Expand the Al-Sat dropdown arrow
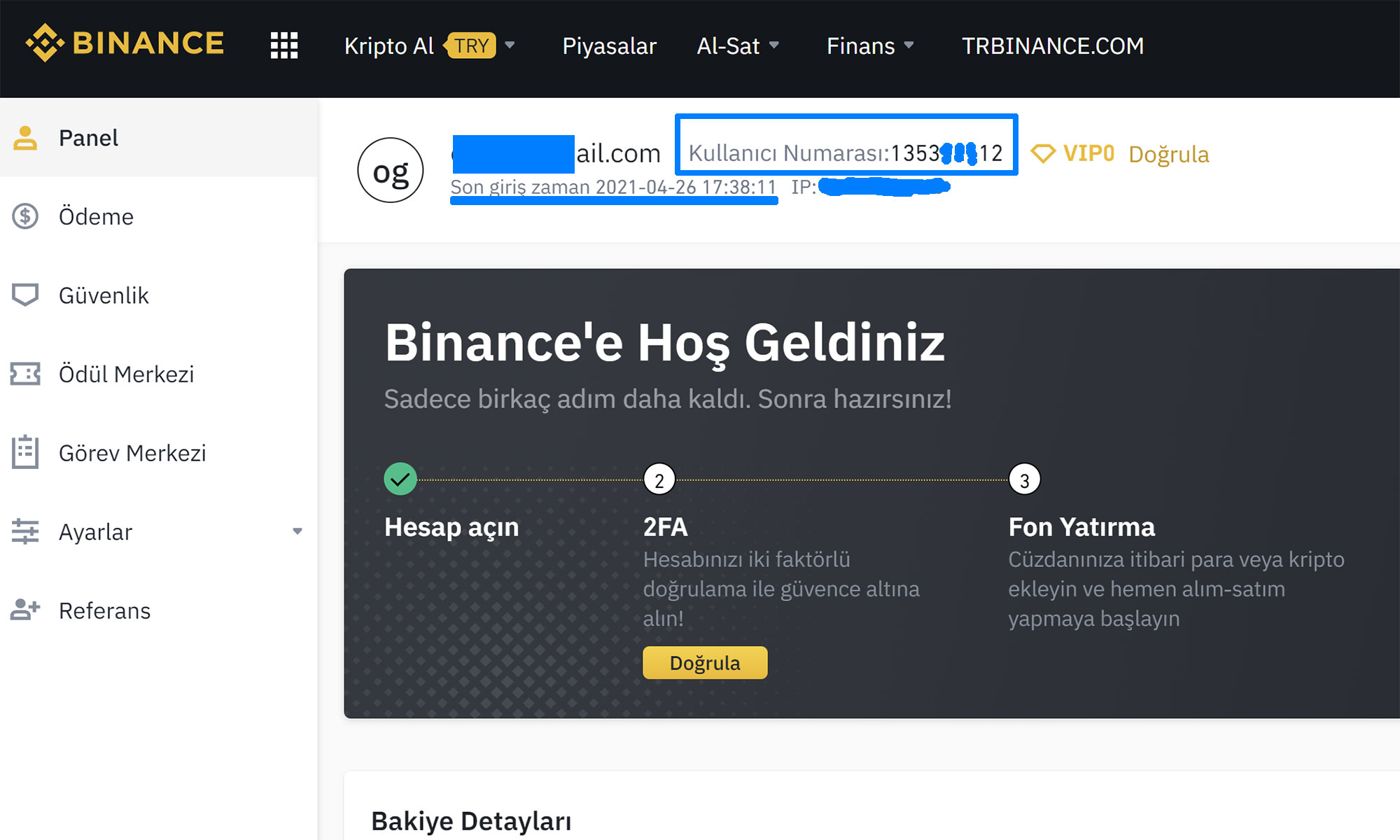This screenshot has width=1400, height=840. point(774,45)
